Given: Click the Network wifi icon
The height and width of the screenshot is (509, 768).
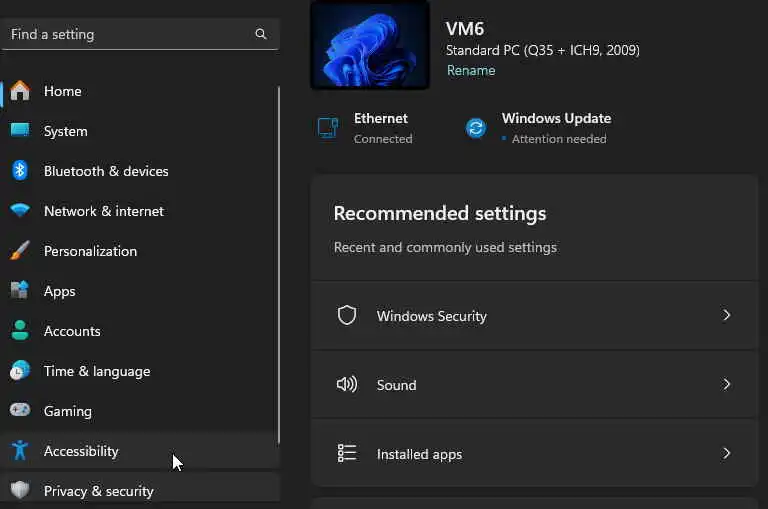Looking at the screenshot, I should pos(20,211).
